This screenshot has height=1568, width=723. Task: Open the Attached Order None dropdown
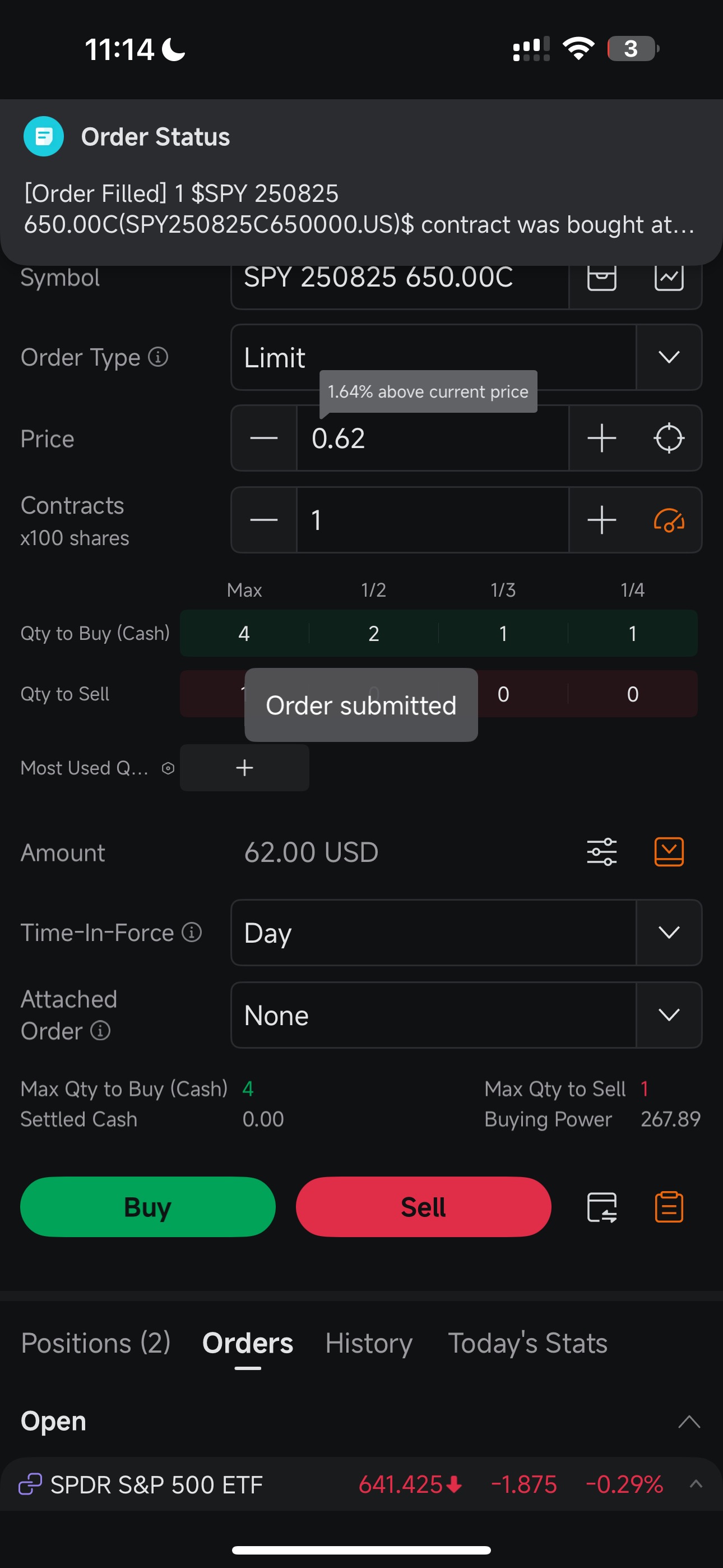[466, 1014]
